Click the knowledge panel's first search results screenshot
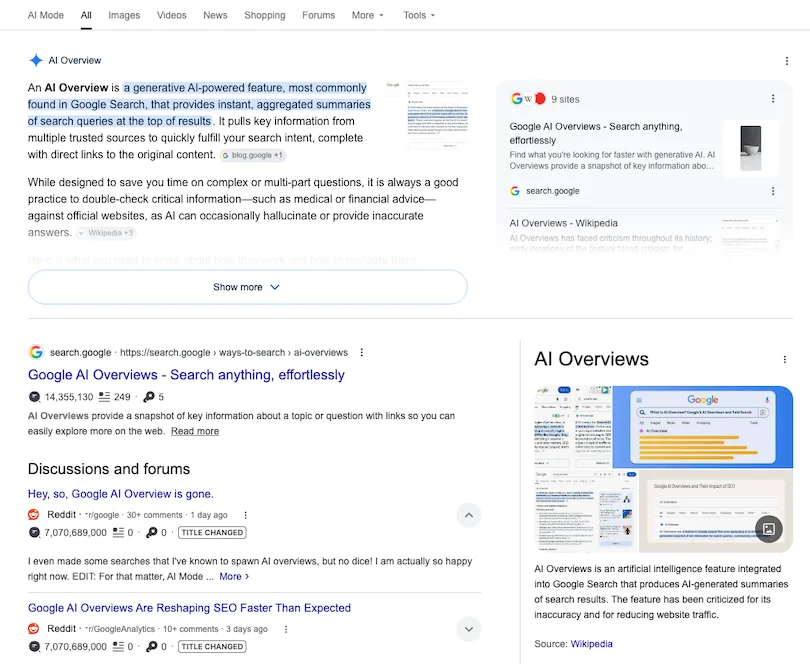 coord(573,427)
